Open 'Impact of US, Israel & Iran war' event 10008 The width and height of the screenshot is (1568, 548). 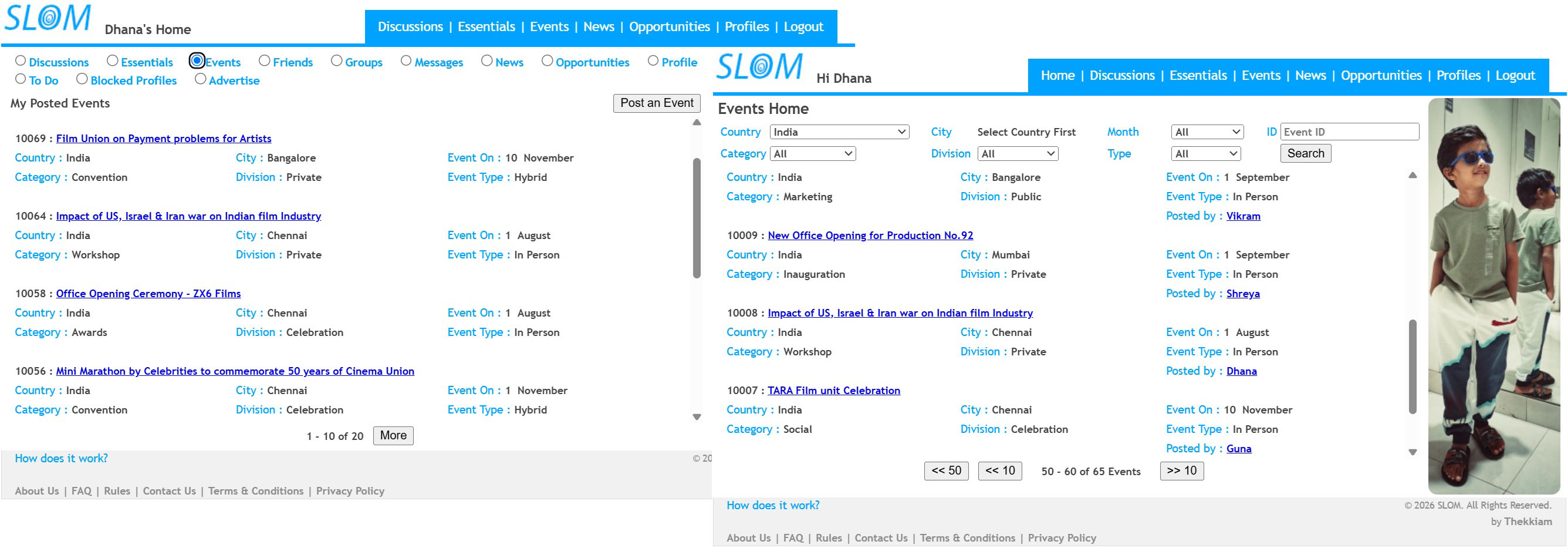click(x=900, y=312)
